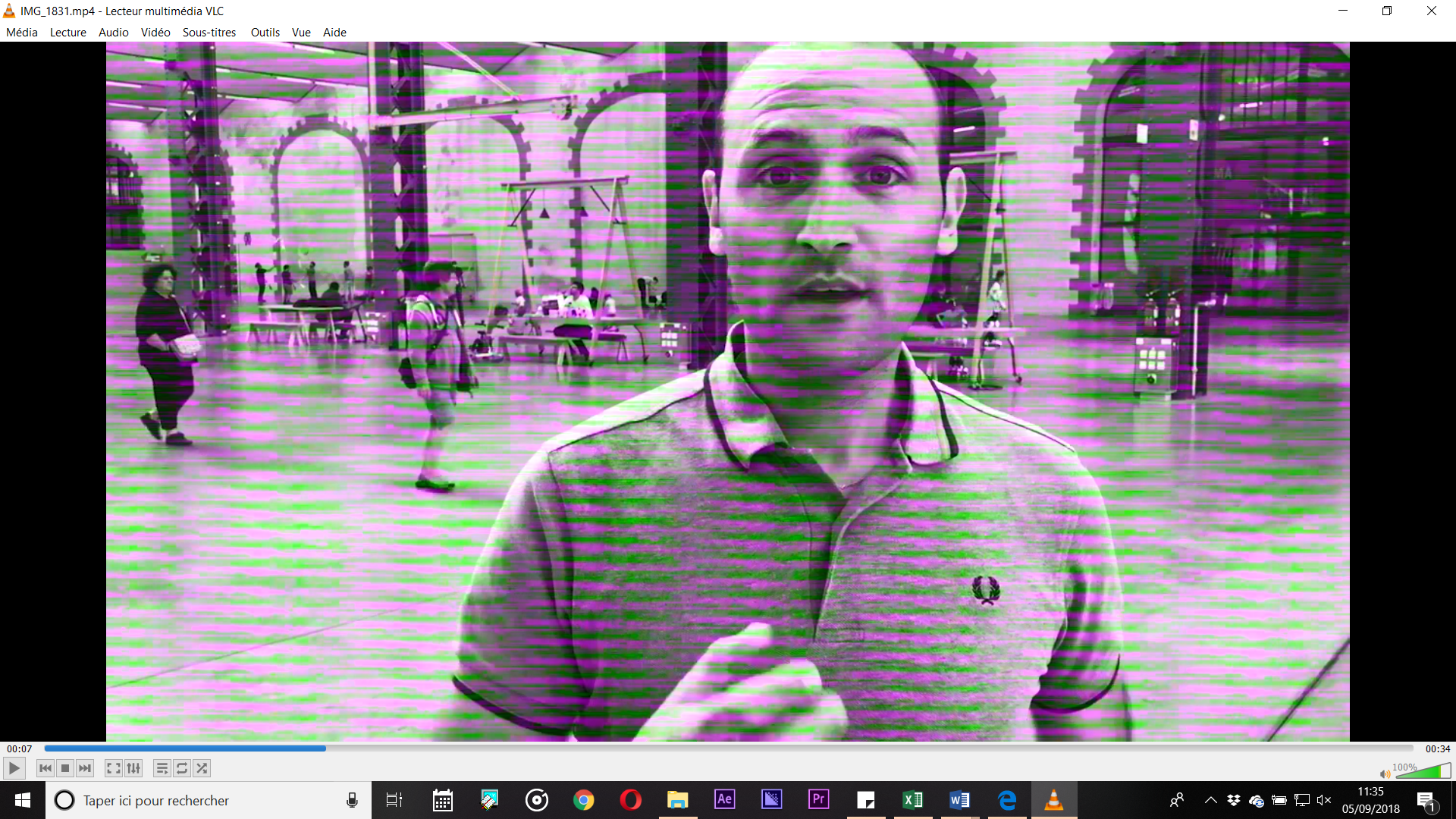Click the VLC cone title bar icon
The width and height of the screenshot is (1456, 819).
[9, 11]
